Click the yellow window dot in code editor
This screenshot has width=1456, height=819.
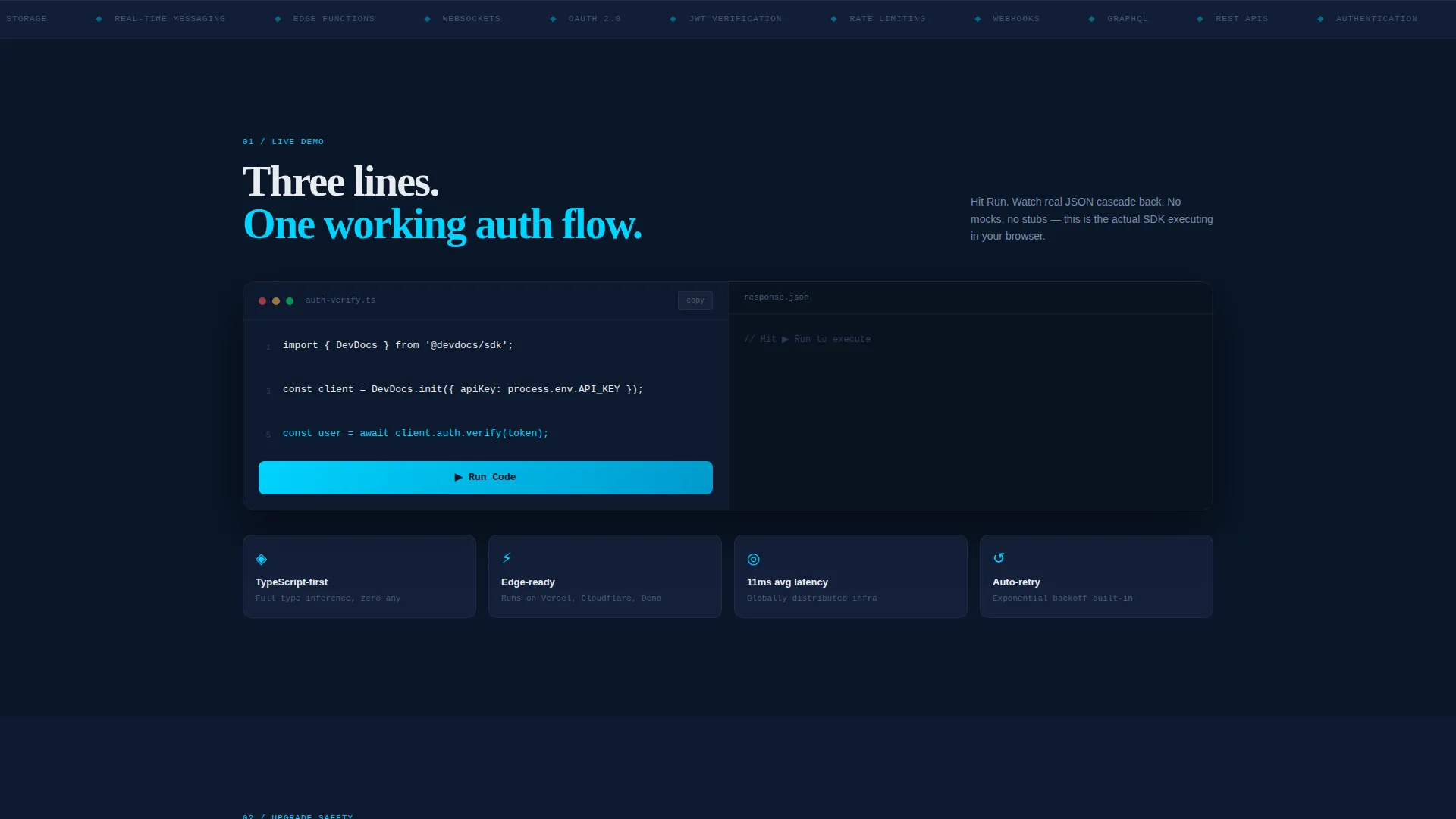pyautogui.click(x=276, y=301)
